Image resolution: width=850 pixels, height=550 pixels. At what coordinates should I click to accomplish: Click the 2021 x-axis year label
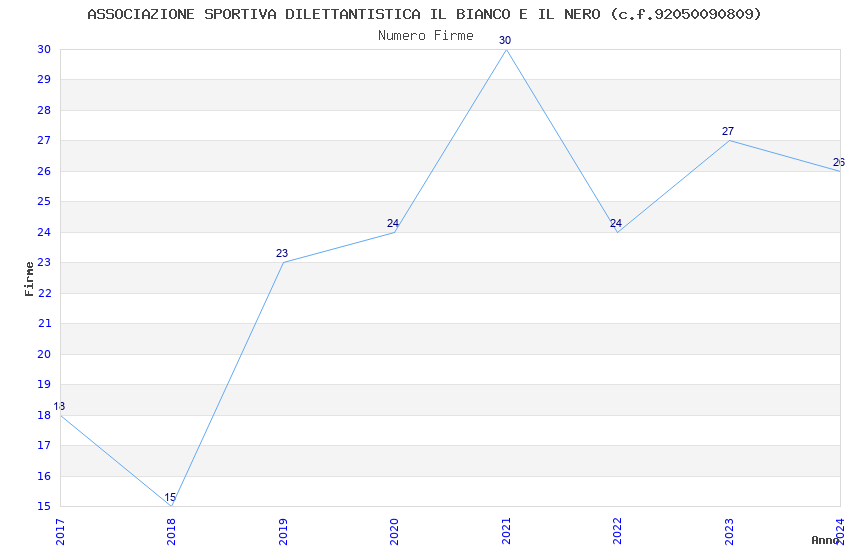pos(506,532)
